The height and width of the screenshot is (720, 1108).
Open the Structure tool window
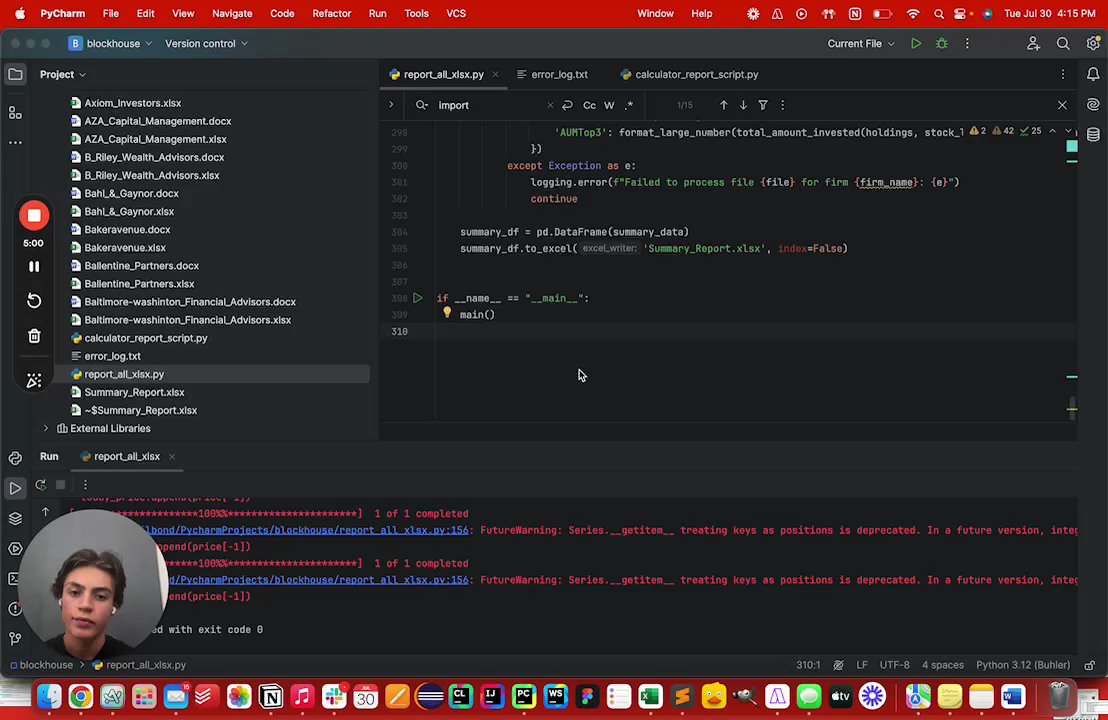tap(15, 112)
